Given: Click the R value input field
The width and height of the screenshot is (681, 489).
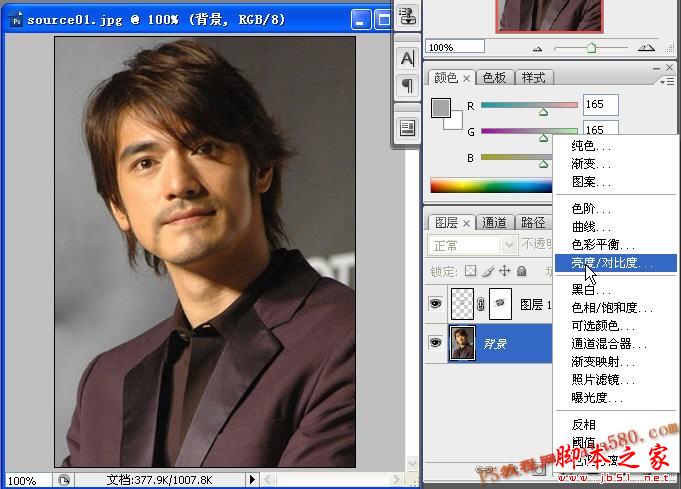Looking at the screenshot, I should pos(600,105).
